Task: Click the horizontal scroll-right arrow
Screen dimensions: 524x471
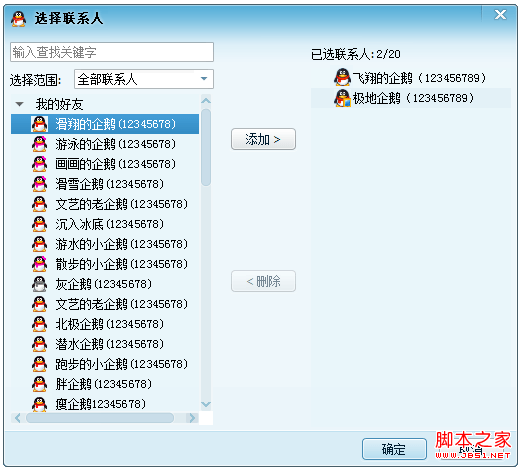Action: coord(192,418)
